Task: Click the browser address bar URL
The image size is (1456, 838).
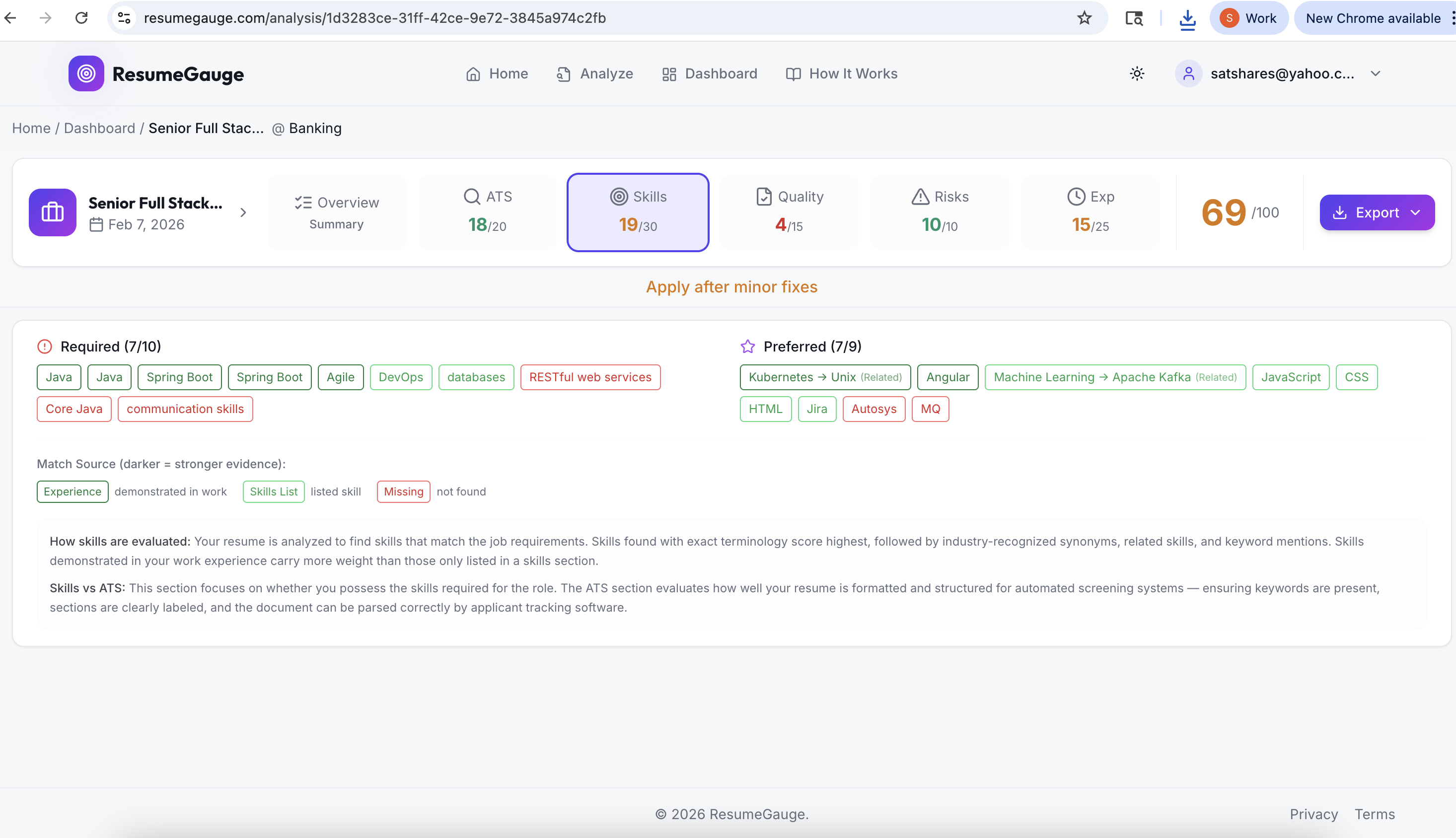Action: pos(374,18)
